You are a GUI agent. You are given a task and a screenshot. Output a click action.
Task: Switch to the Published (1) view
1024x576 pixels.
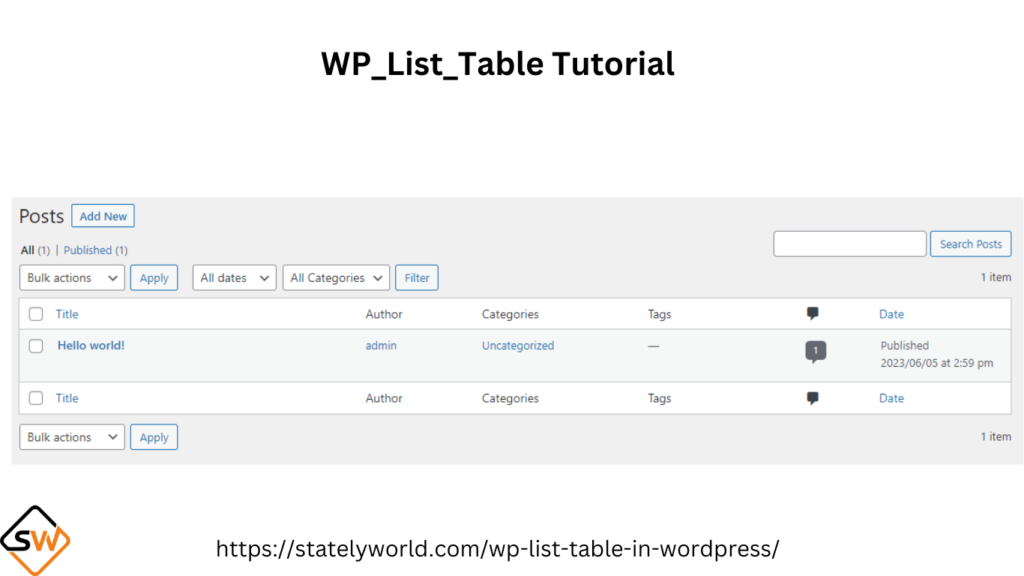95,250
